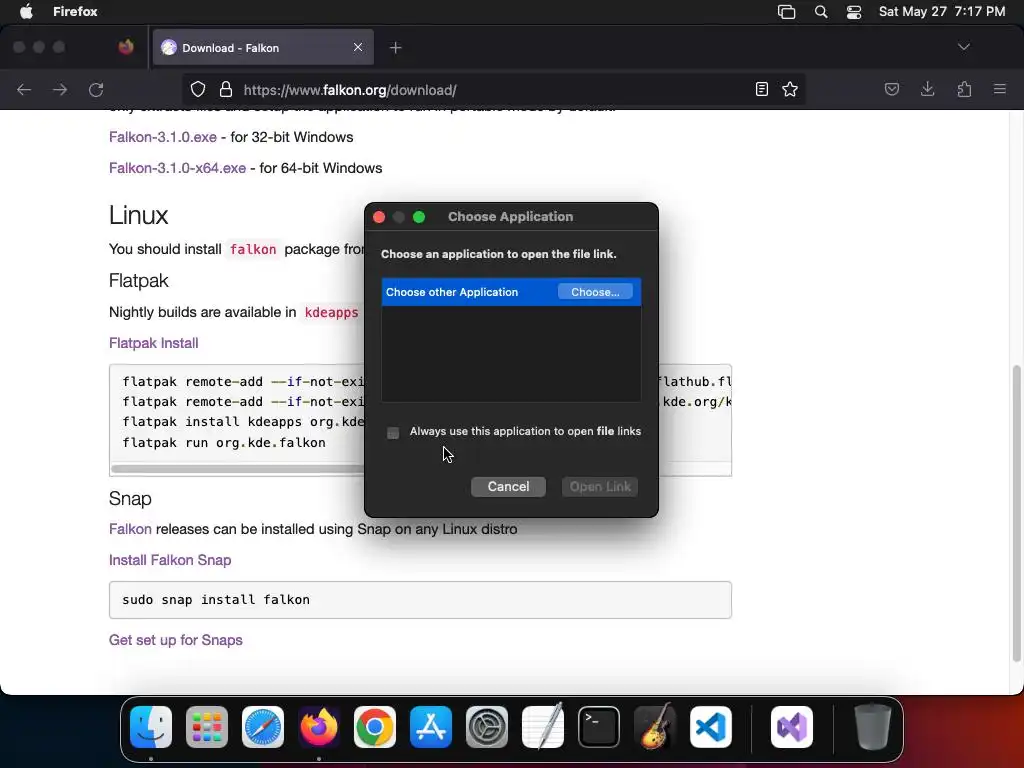1024x768 pixels.
Task: Open App Store from the Dock
Action: (431, 727)
